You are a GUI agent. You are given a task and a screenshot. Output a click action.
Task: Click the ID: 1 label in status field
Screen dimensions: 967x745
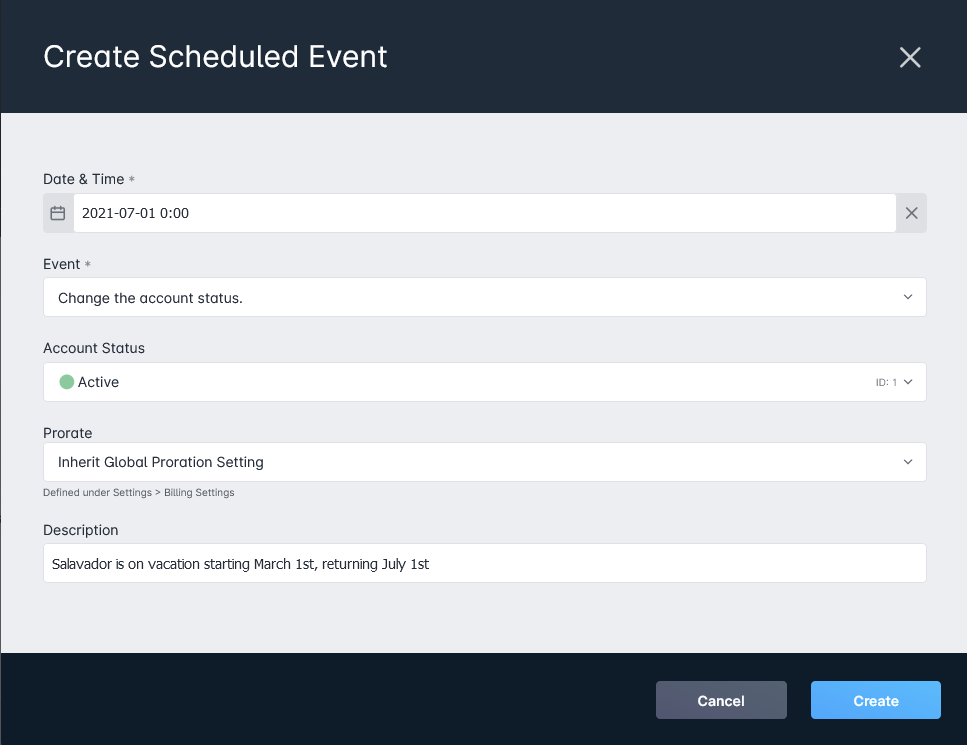886,383
